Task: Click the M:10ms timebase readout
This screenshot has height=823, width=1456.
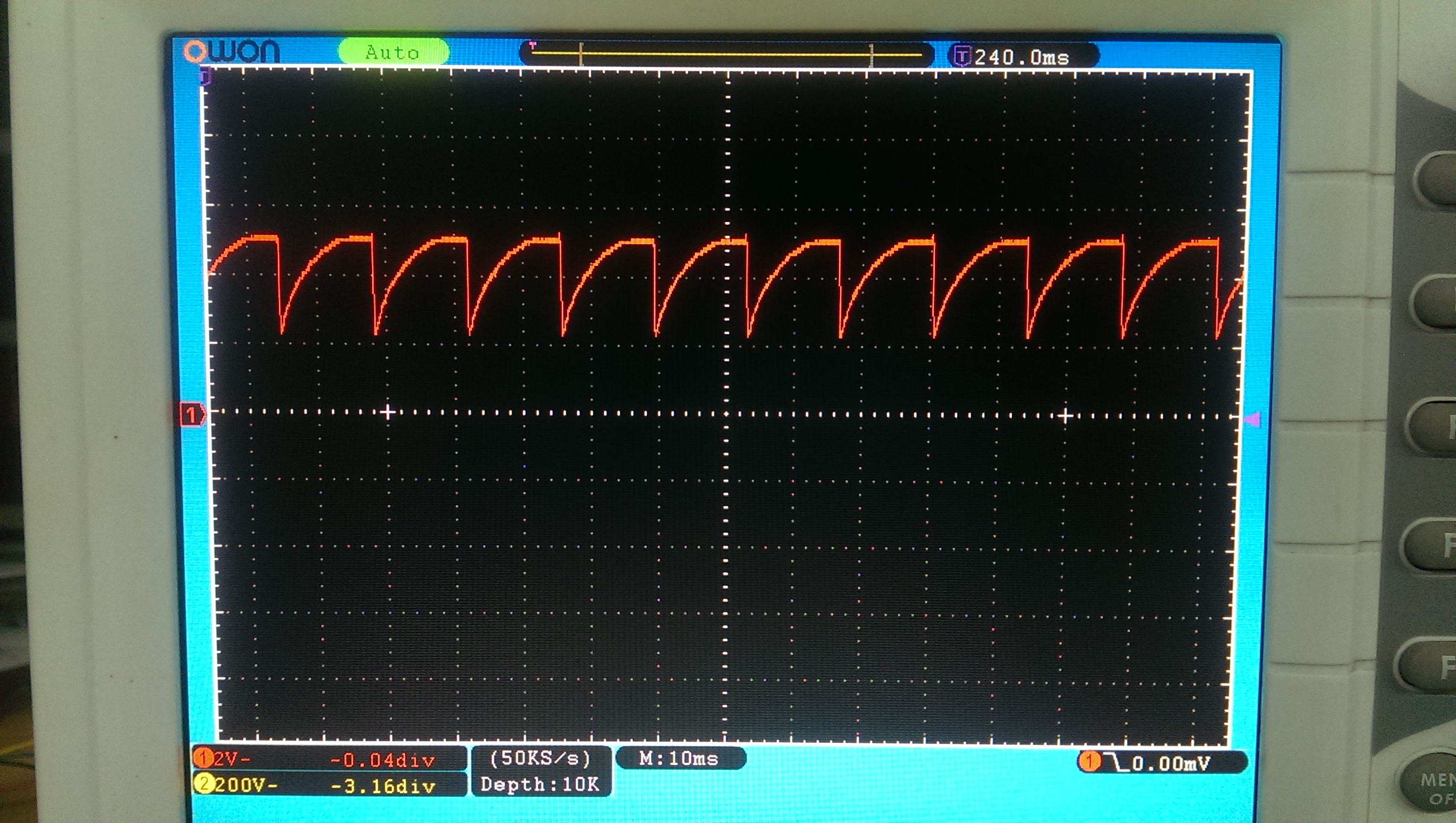Action: (x=679, y=758)
